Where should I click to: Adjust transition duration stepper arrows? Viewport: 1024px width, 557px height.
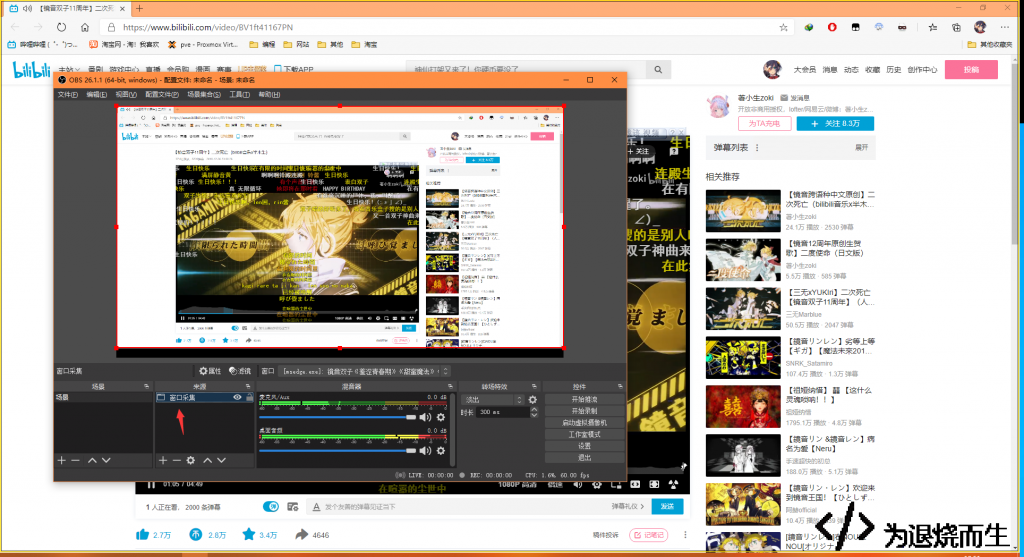tap(534, 412)
